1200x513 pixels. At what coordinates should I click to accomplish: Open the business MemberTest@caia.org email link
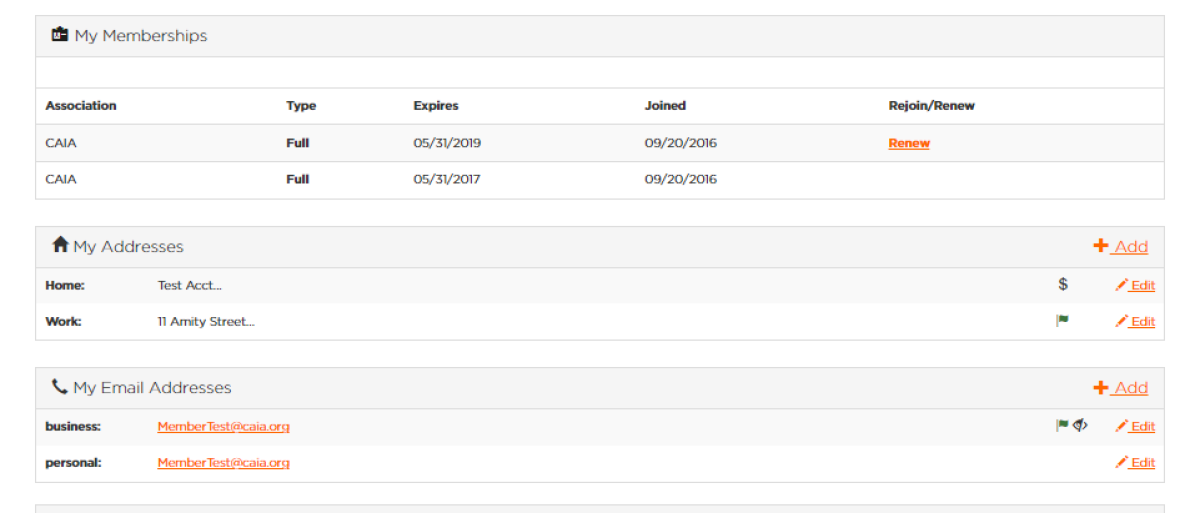coord(223,426)
